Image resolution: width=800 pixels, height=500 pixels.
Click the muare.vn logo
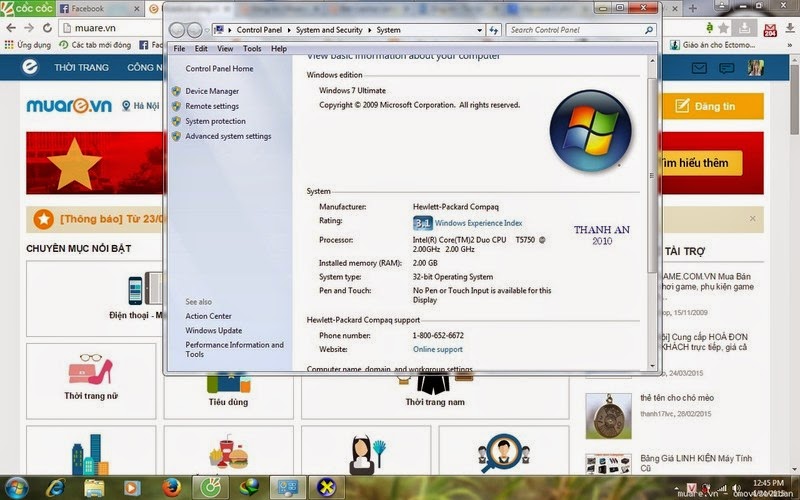[x=69, y=105]
